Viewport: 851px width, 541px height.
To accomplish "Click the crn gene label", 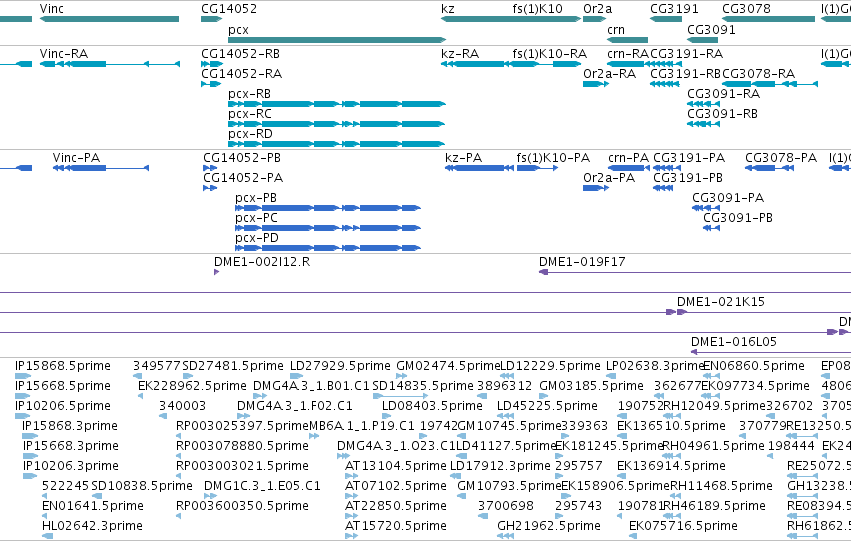I will [616, 30].
